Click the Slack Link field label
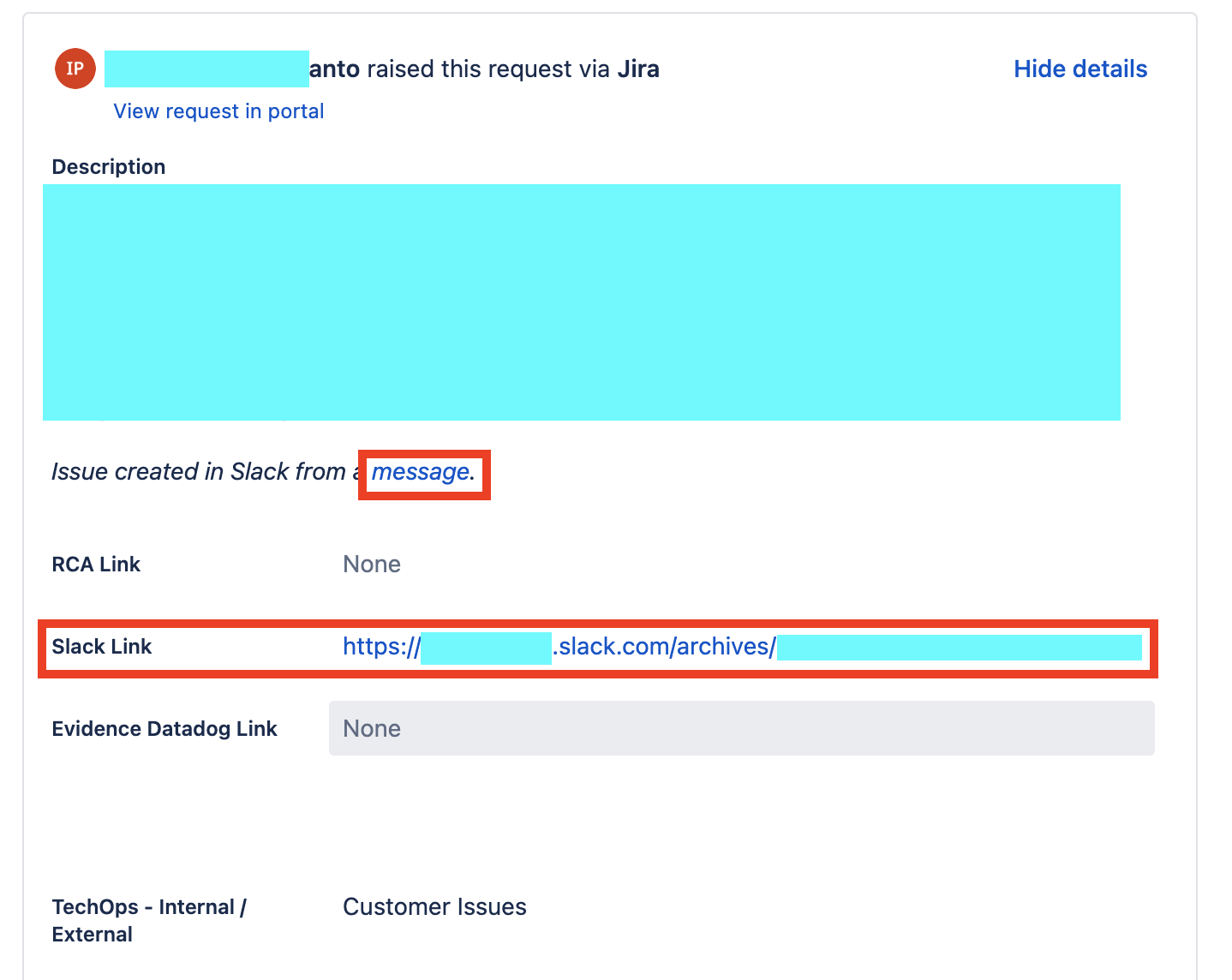Viewport: 1232px width, 980px height. [x=102, y=647]
